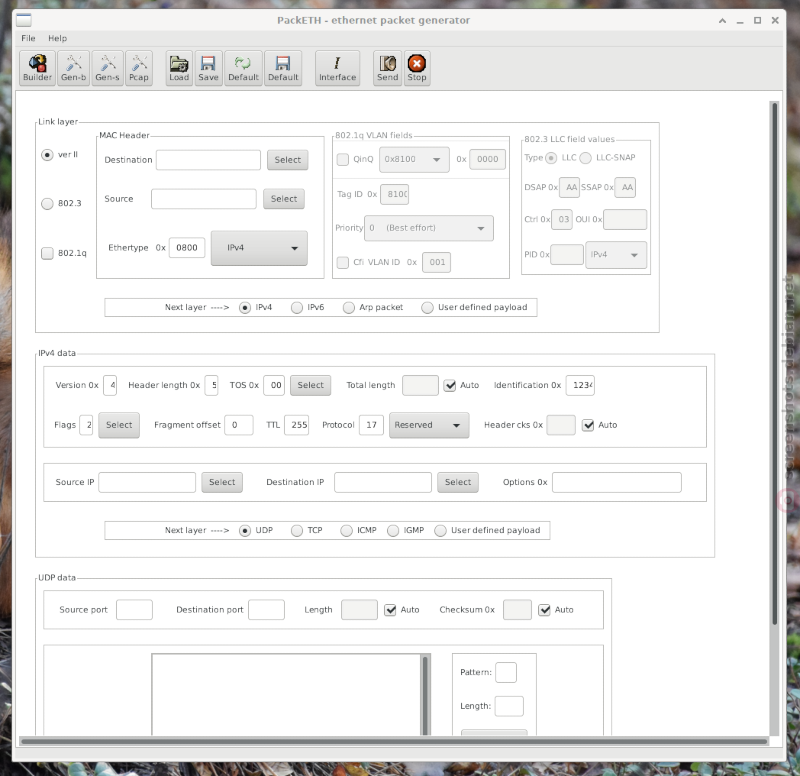The height and width of the screenshot is (776, 800).
Task: Click the Identification field 1234
Action: 580,385
